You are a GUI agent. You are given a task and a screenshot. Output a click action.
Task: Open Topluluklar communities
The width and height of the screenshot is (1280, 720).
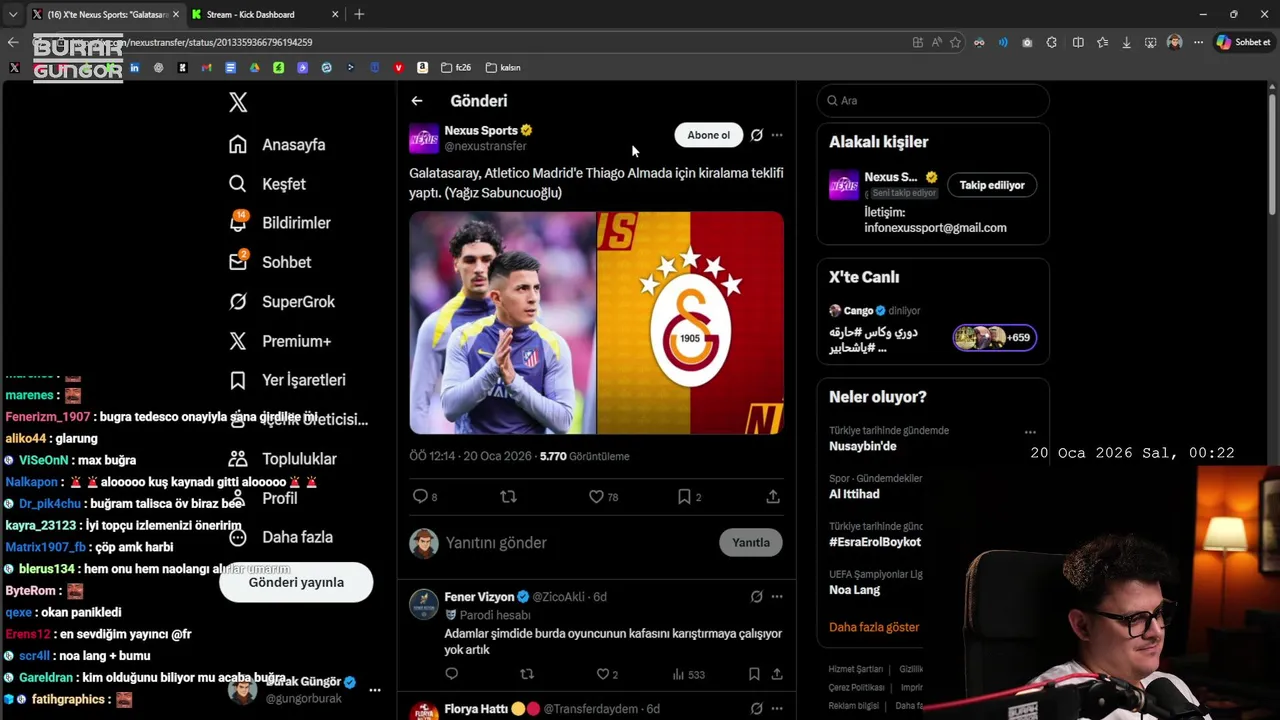coord(283,459)
